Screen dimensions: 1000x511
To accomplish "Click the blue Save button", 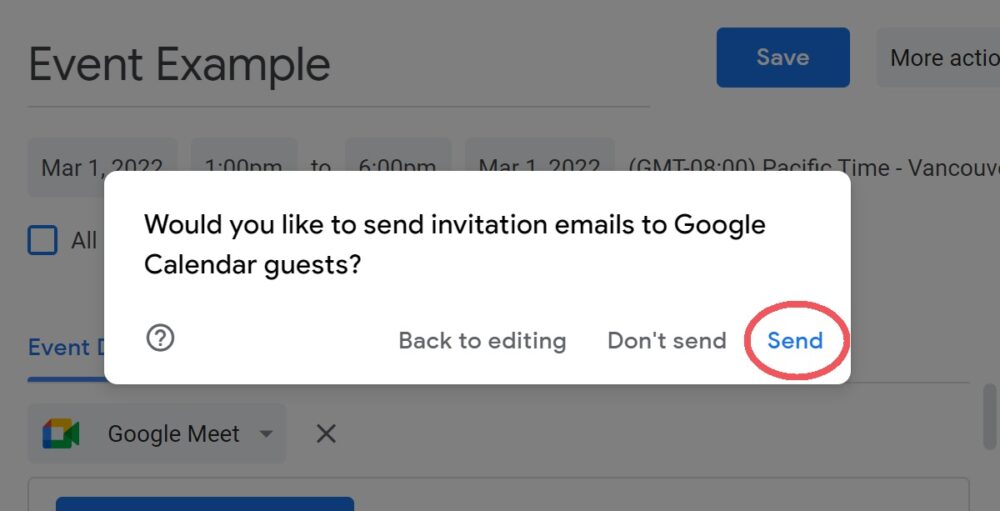I will (783, 57).
